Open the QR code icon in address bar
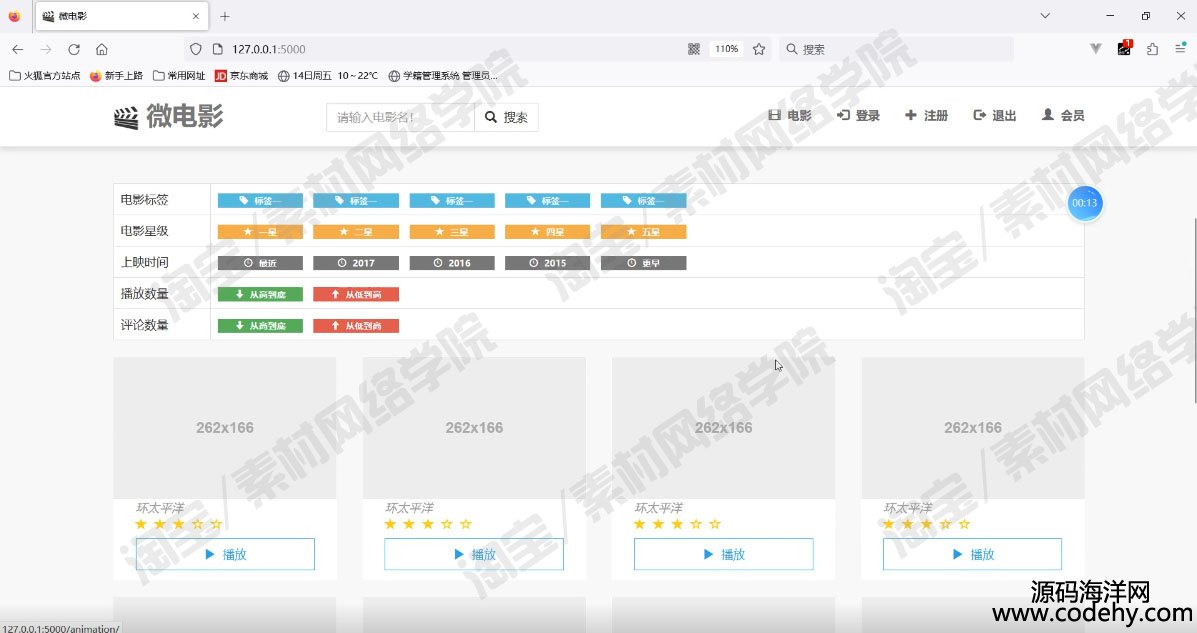The height and width of the screenshot is (633, 1197). tap(694, 49)
